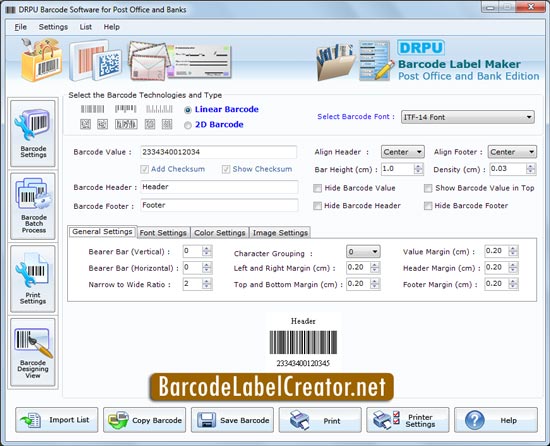
Task: Select third linear barcode sample icon
Action: tap(159, 109)
